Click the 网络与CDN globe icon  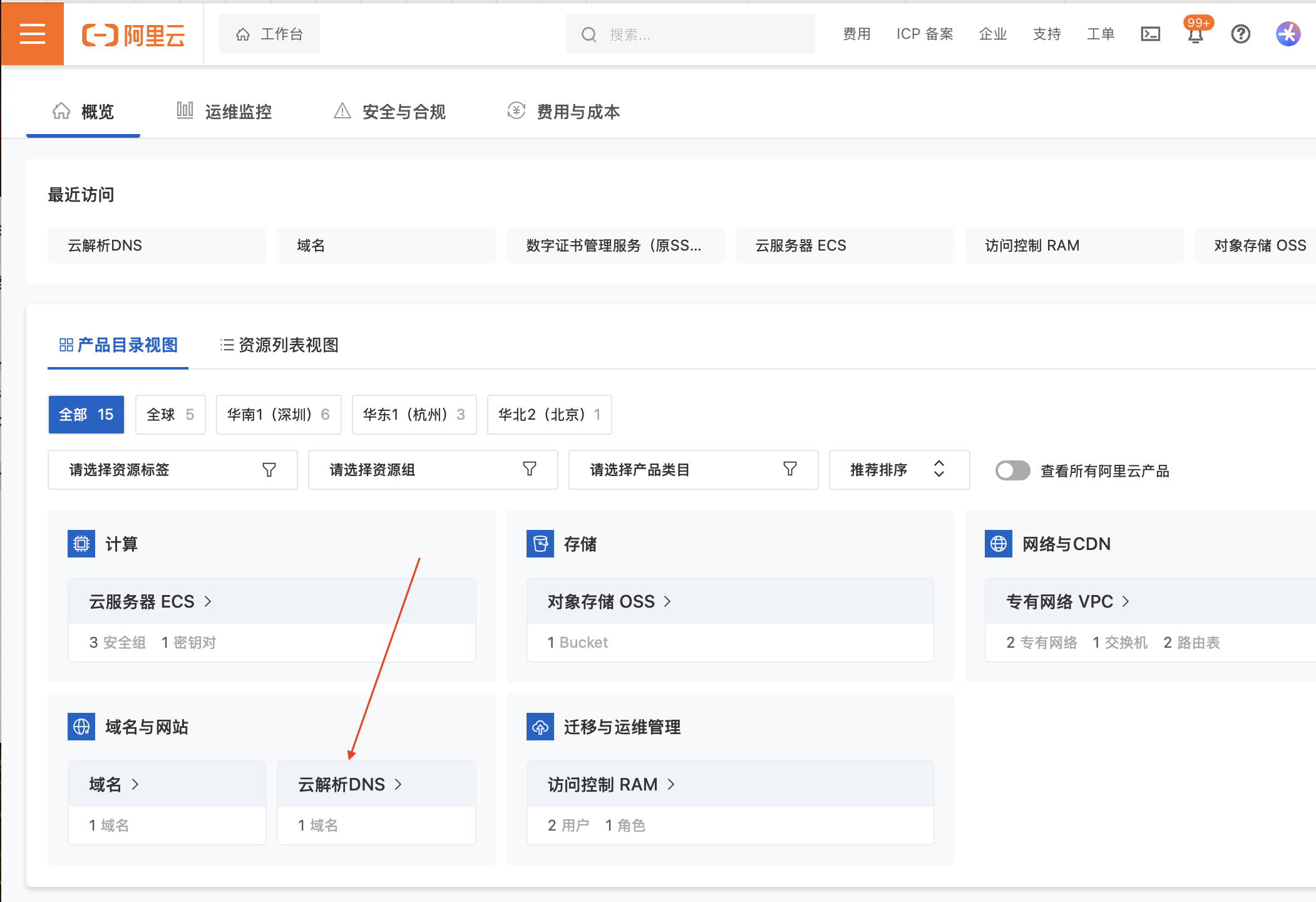tap(999, 544)
